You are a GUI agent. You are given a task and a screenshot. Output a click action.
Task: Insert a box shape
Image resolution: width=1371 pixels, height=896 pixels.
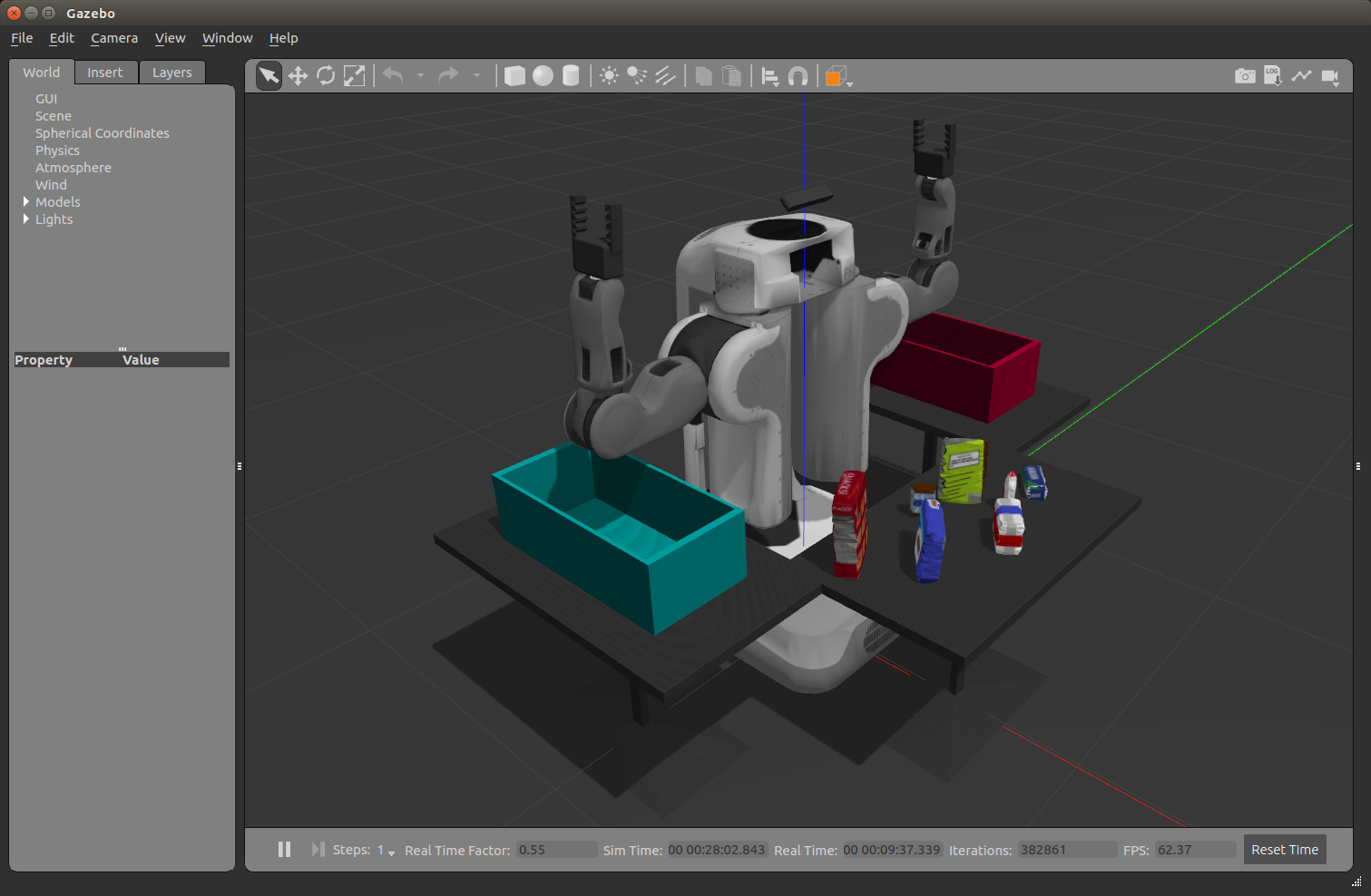(514, 76)
